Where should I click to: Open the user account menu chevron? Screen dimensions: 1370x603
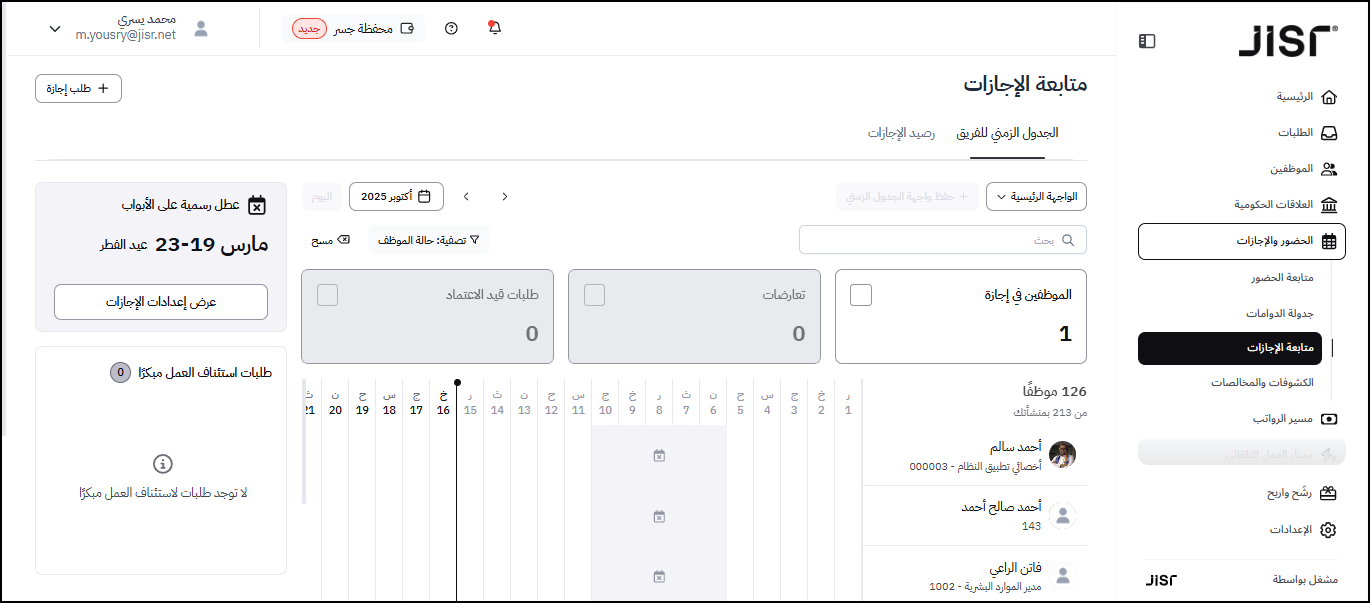click(55, 29)
